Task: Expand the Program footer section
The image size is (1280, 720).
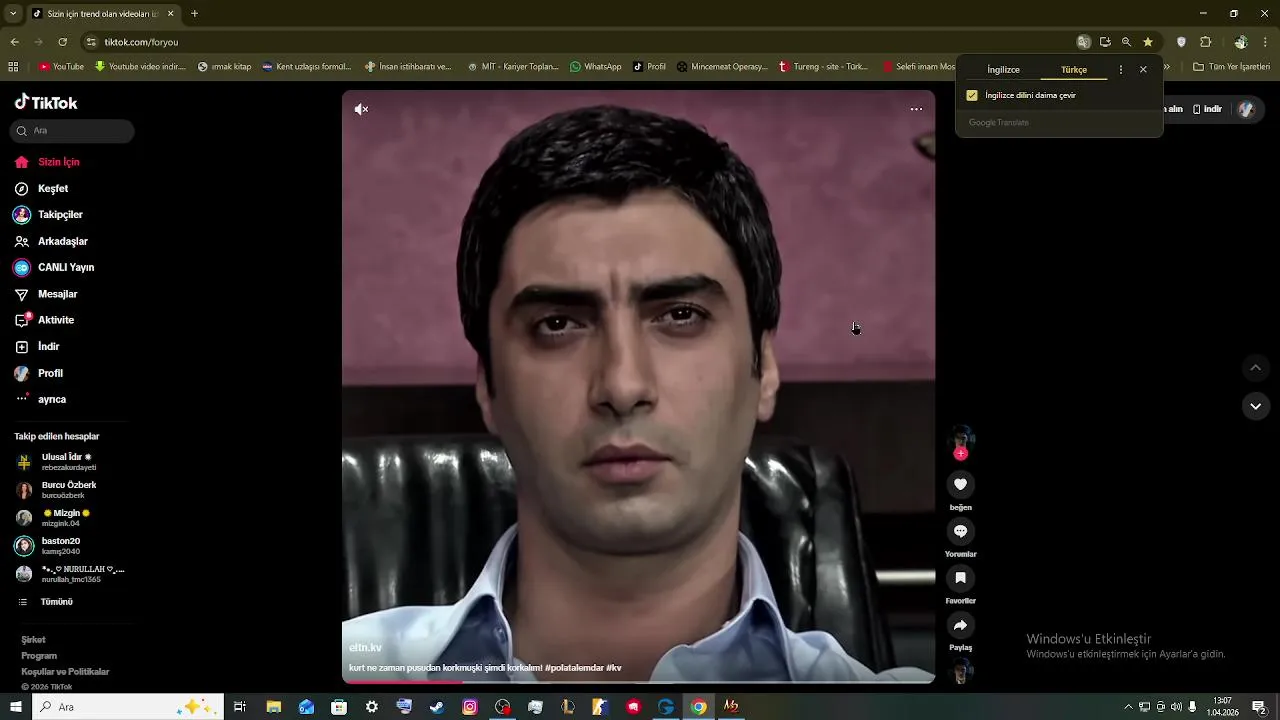Action: tap(39, 656)
